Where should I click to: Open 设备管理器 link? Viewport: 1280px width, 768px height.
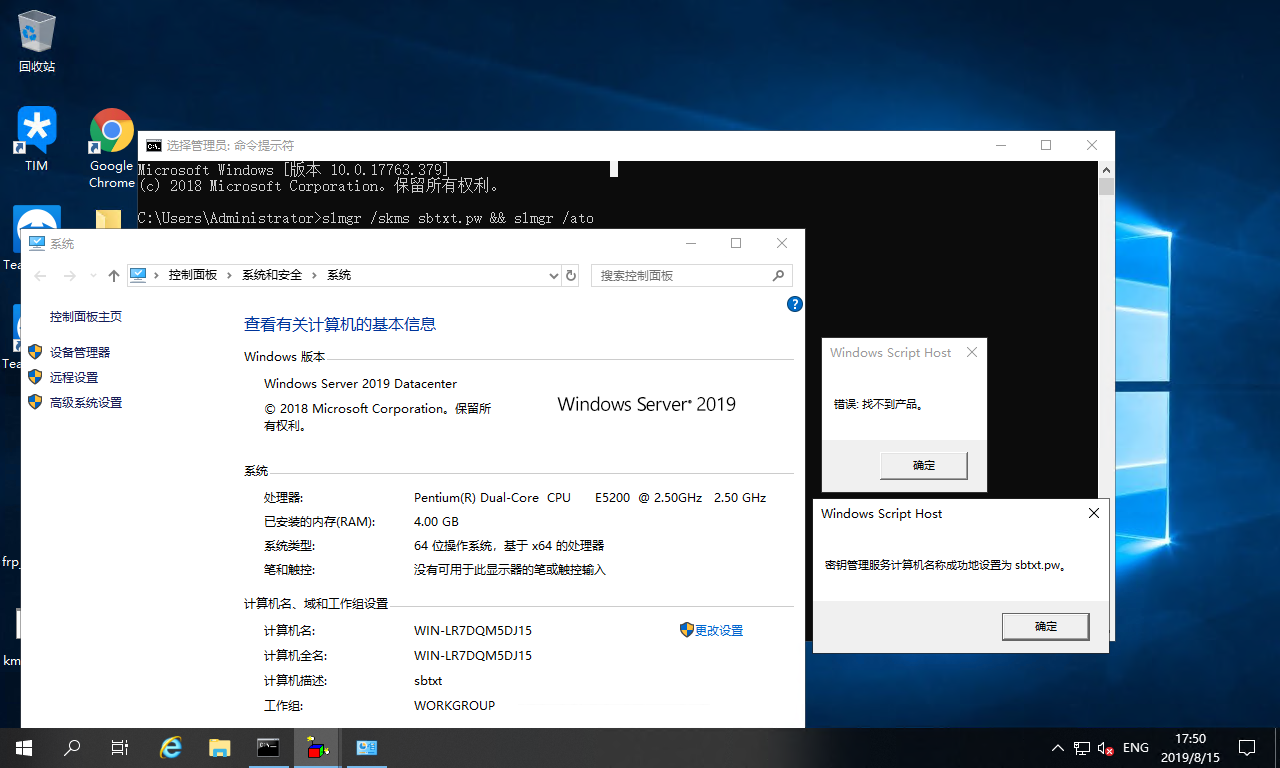point(80,352)
